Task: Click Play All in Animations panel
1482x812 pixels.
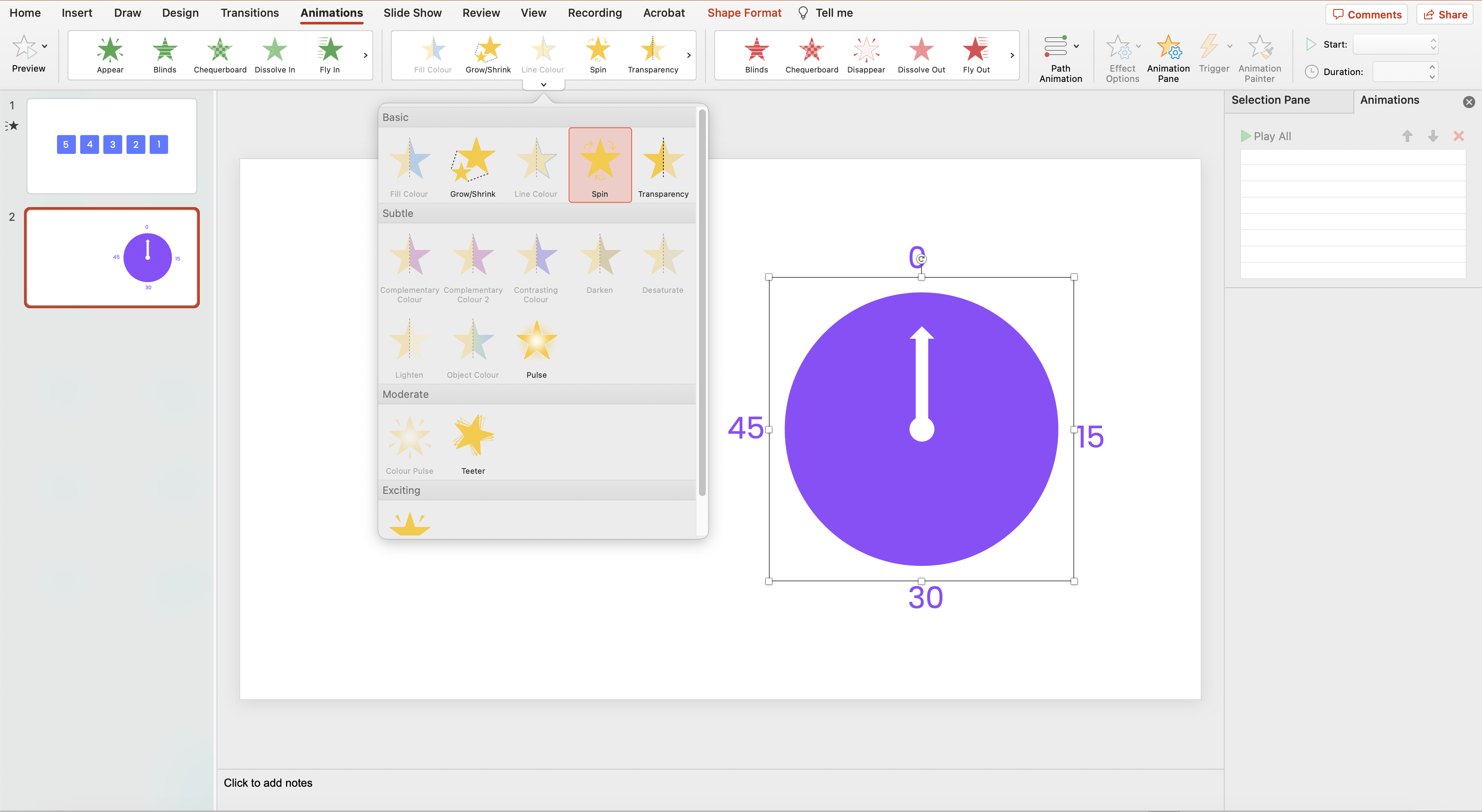Action: point(1266,135)
